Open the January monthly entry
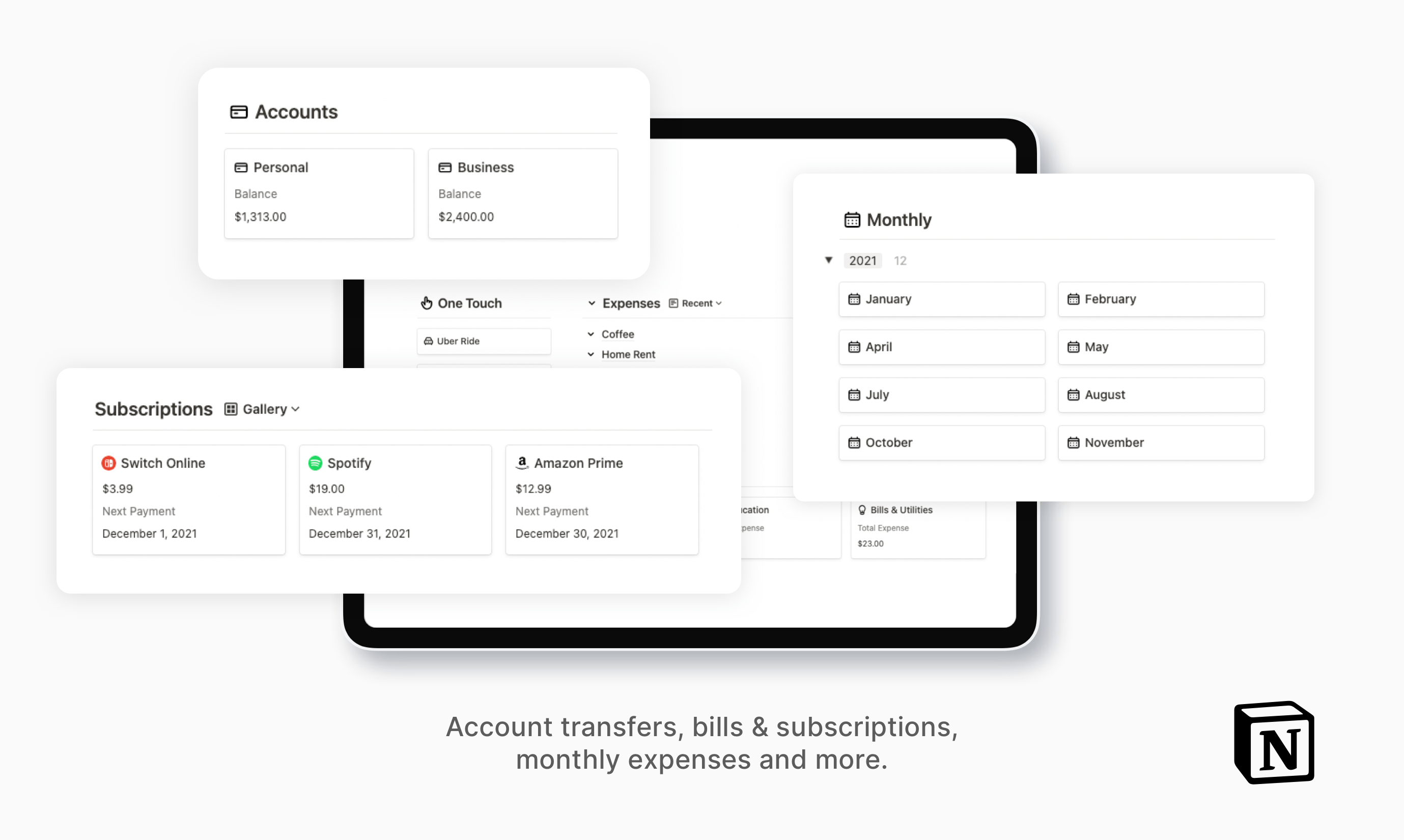 pos(943,299)
